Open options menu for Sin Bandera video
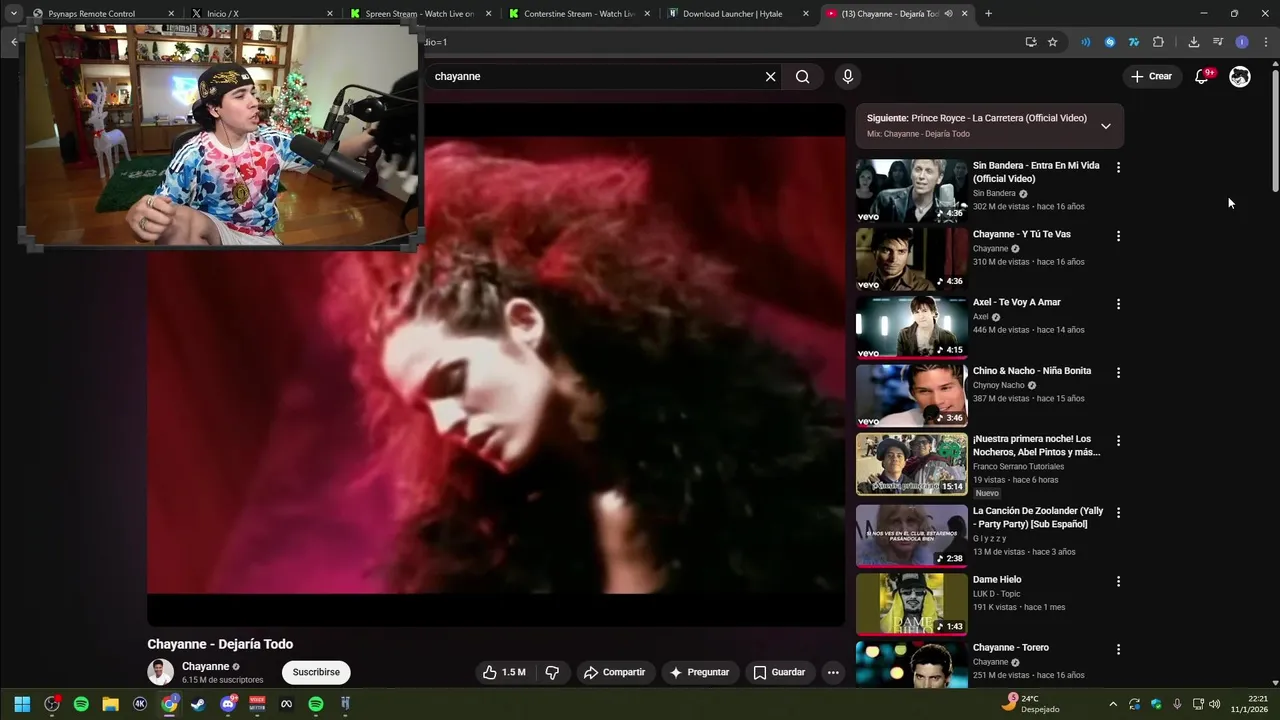This screenshot has height=720, width=1280. pos(1118,168)
